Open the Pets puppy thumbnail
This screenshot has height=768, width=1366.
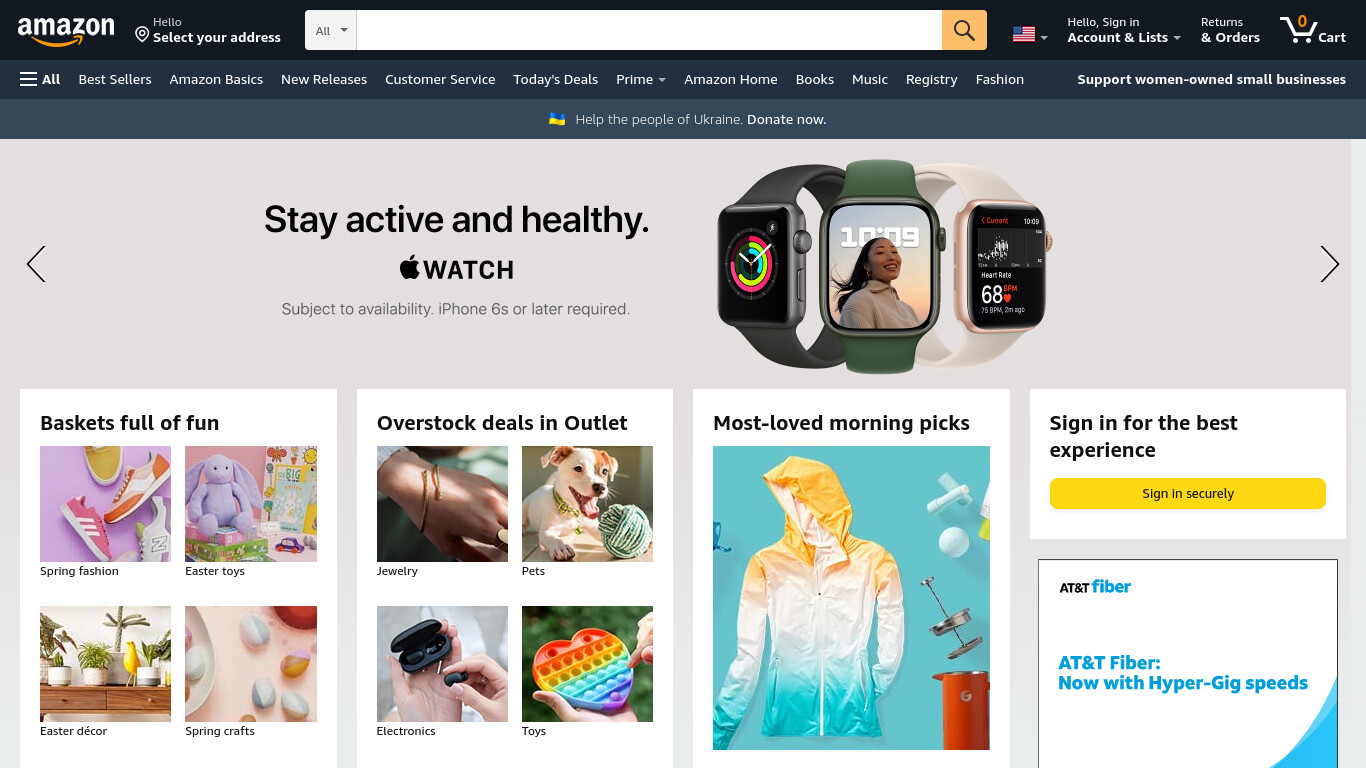pyautogui.click(x=587, y=504)
